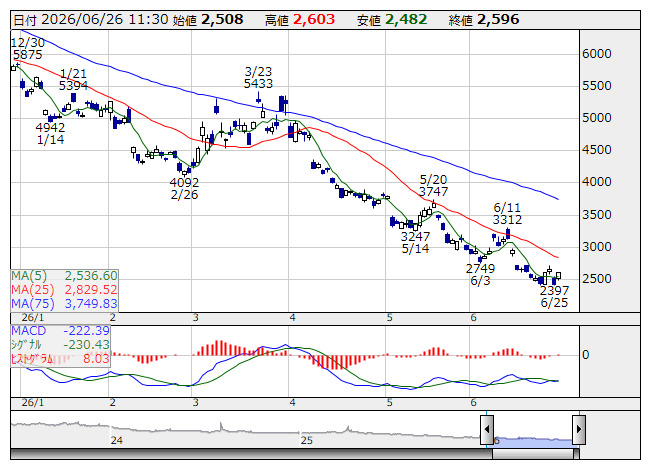Click the 12/30 5875 high label
Screen dimensions: 653x470
pyautogui.click(x=27, y=49)
